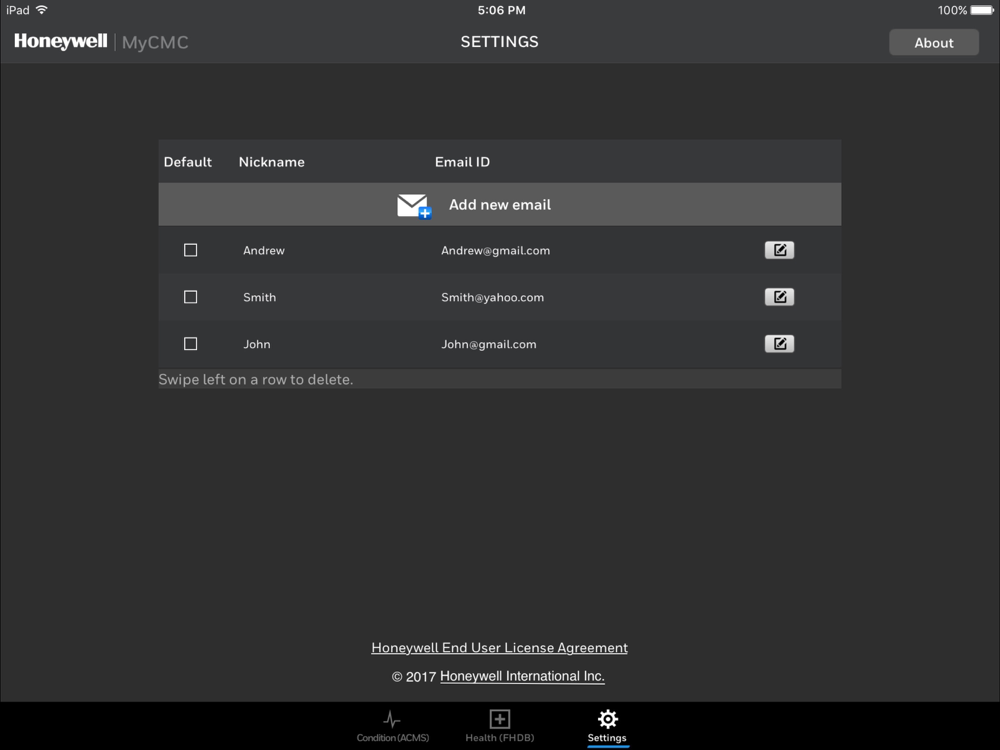
Task: Click the add email envelope icon
Action: click(x=414, y=206)
